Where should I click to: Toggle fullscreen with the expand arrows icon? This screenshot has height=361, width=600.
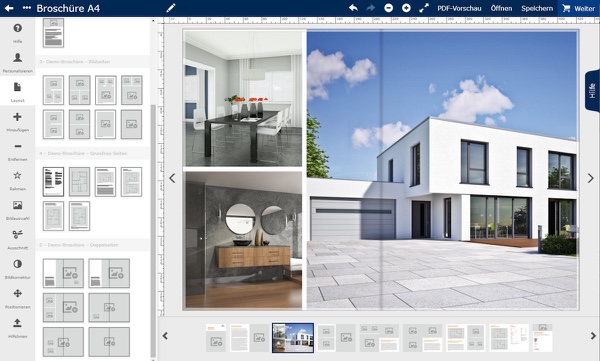[424, 8]
